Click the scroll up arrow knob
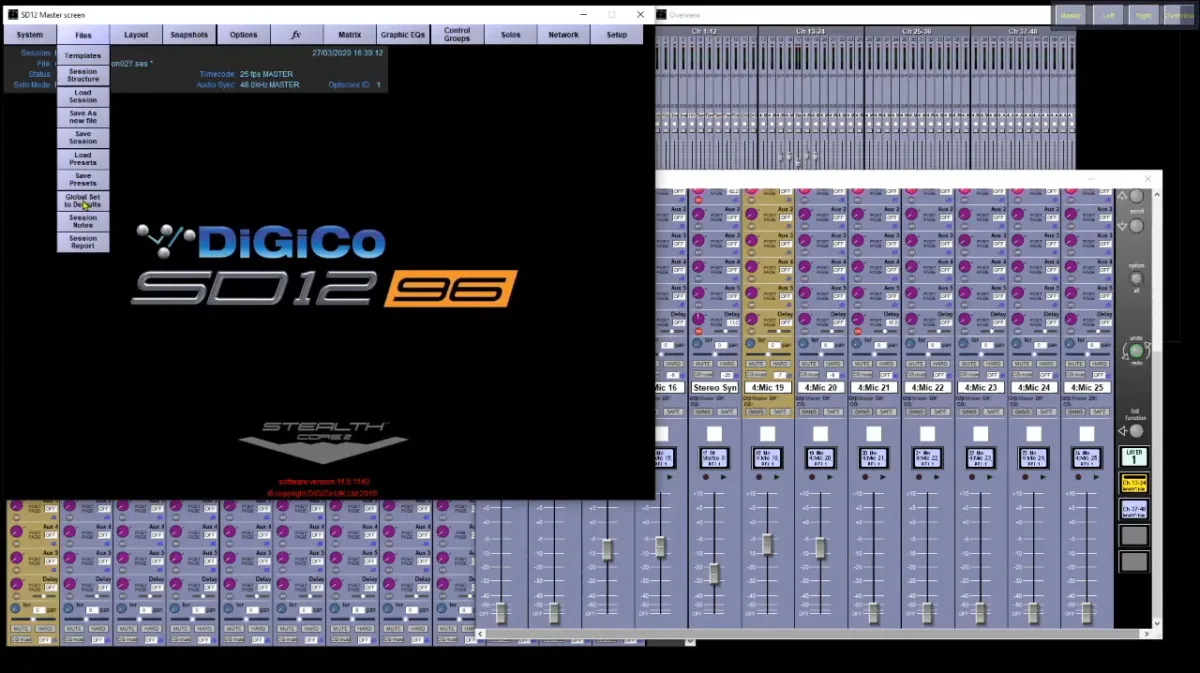 [1136, 196]
